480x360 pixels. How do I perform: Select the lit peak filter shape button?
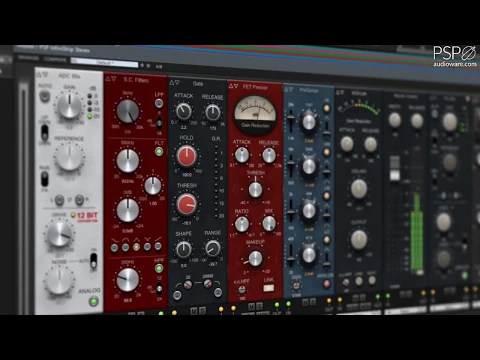[136, 247]
